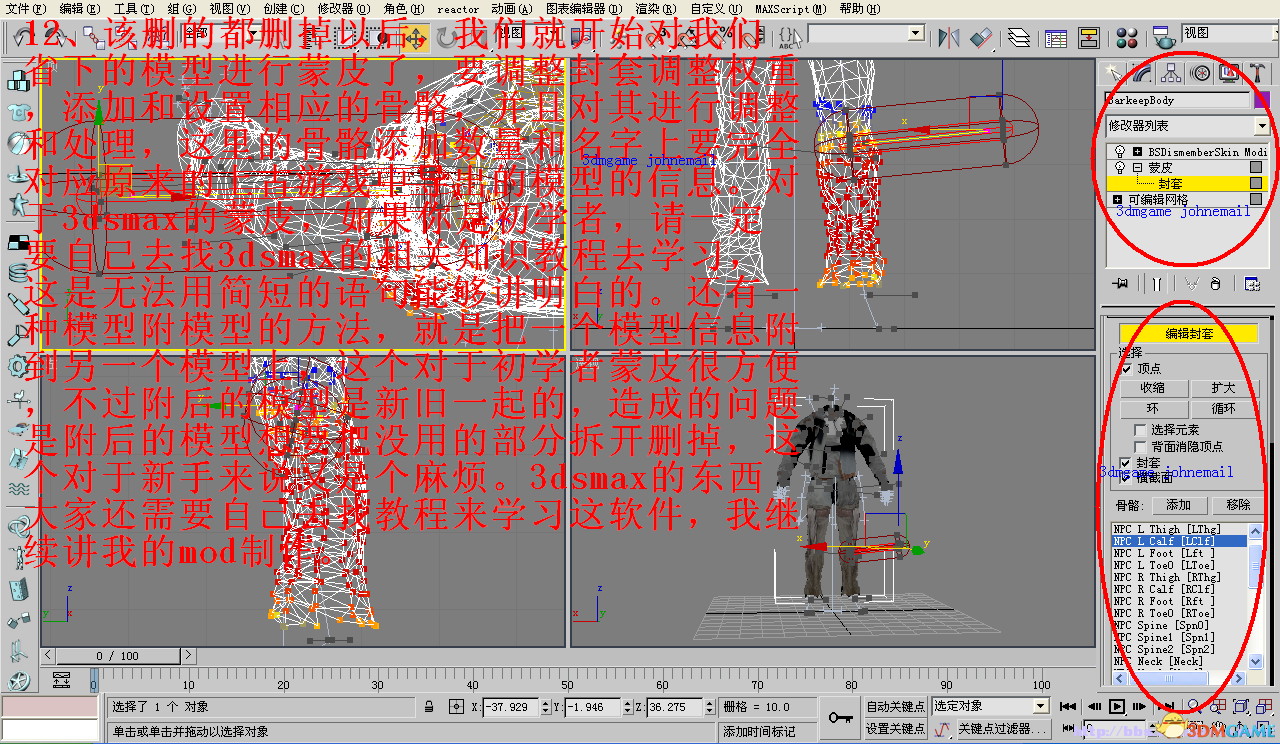
Task: Toggle the 自动关键点 auto key button
Action: click(894, 707)
